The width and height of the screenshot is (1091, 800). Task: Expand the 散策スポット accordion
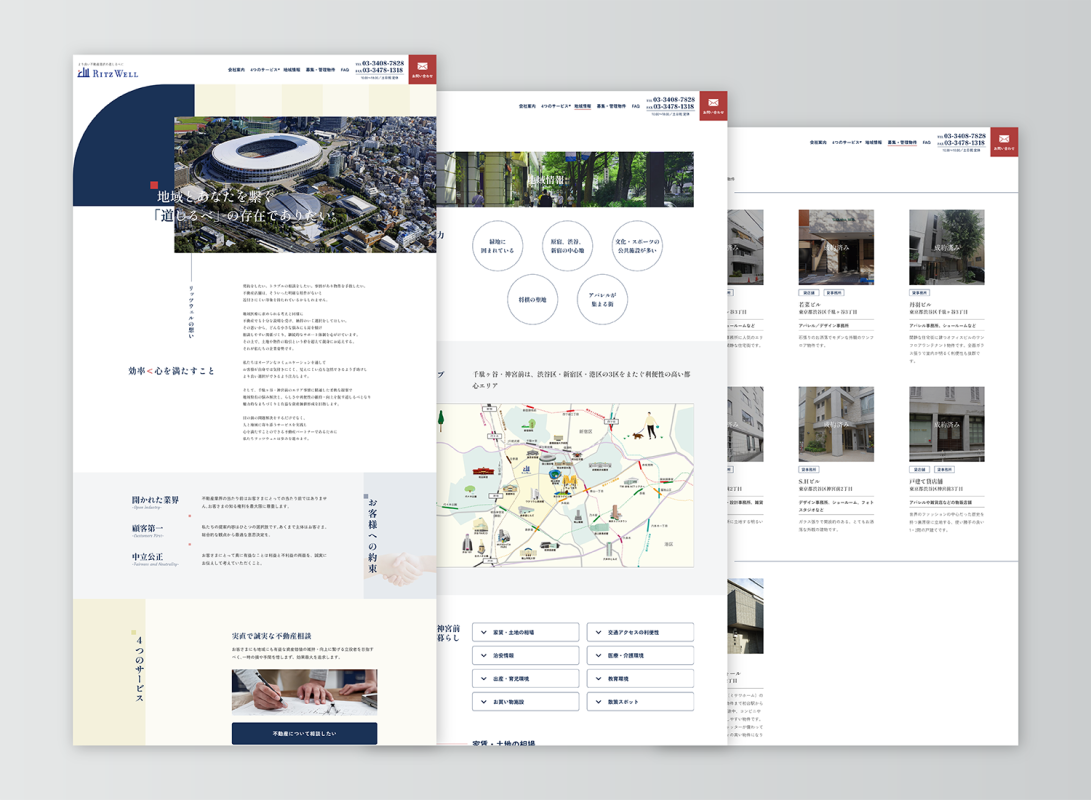pos(640,702)
